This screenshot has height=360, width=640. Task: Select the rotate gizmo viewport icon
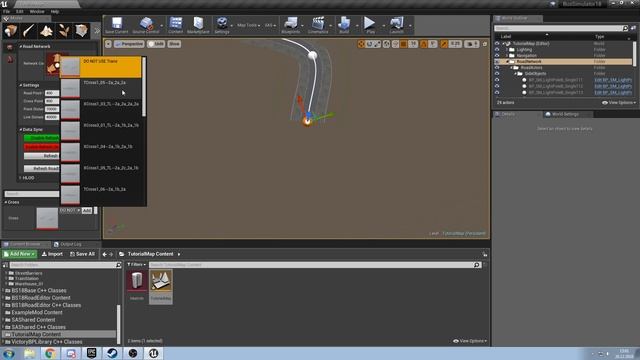[x=369, y=44]
